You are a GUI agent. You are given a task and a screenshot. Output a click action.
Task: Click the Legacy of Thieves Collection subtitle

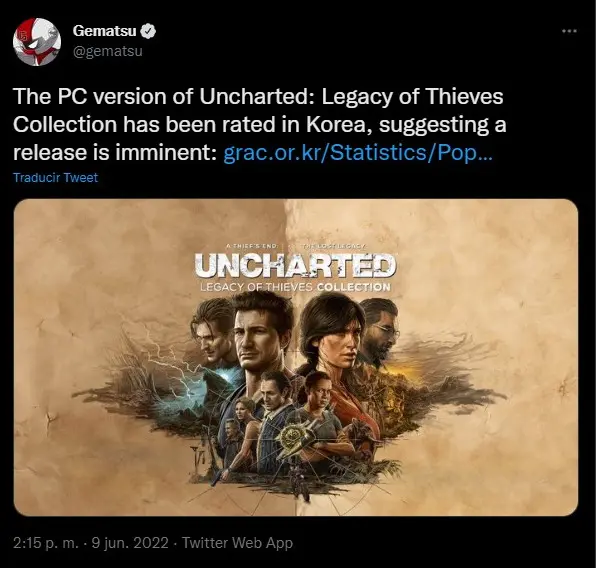(295, 287)
